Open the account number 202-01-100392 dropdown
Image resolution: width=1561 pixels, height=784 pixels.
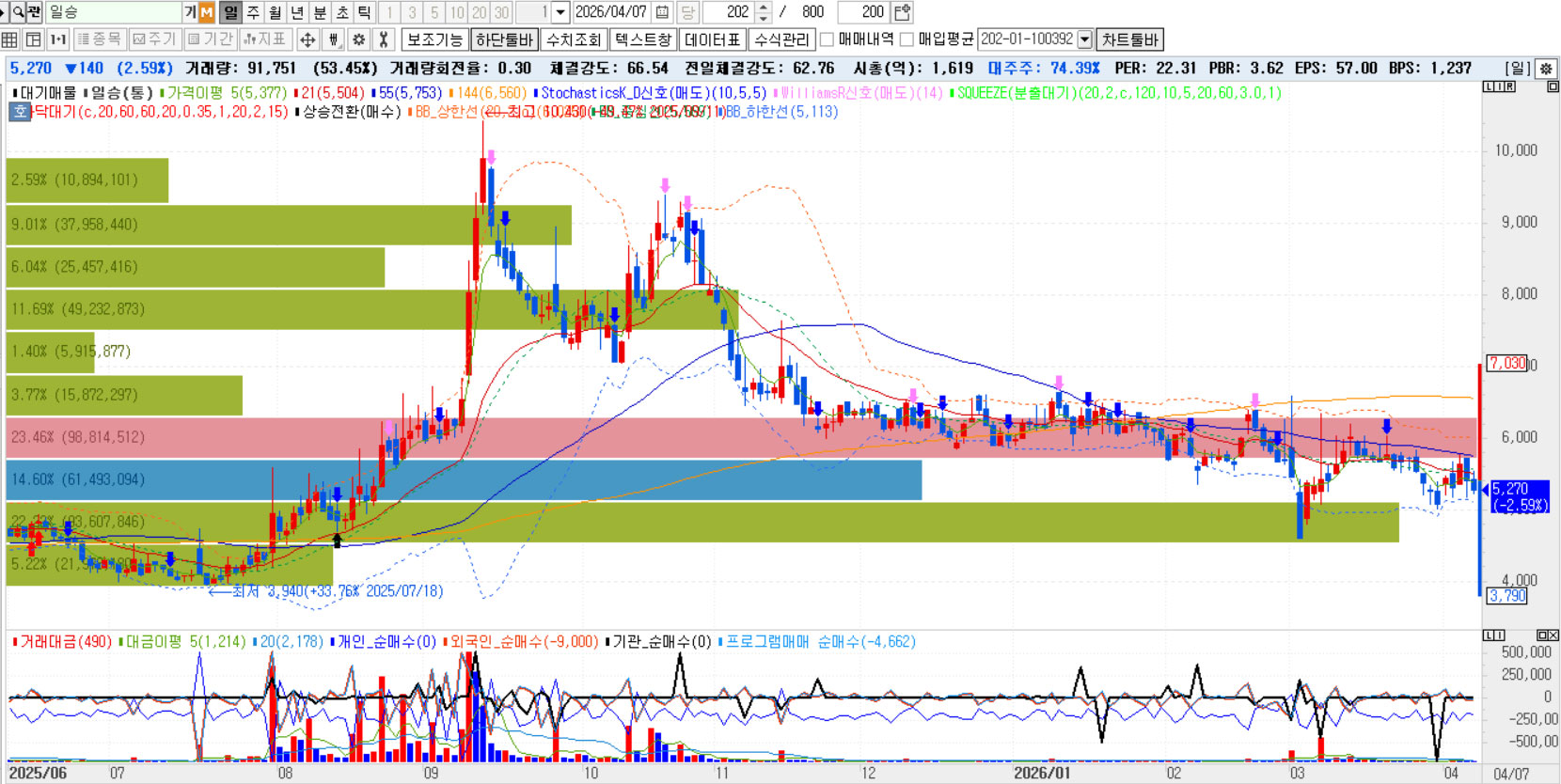point(1085,39)
